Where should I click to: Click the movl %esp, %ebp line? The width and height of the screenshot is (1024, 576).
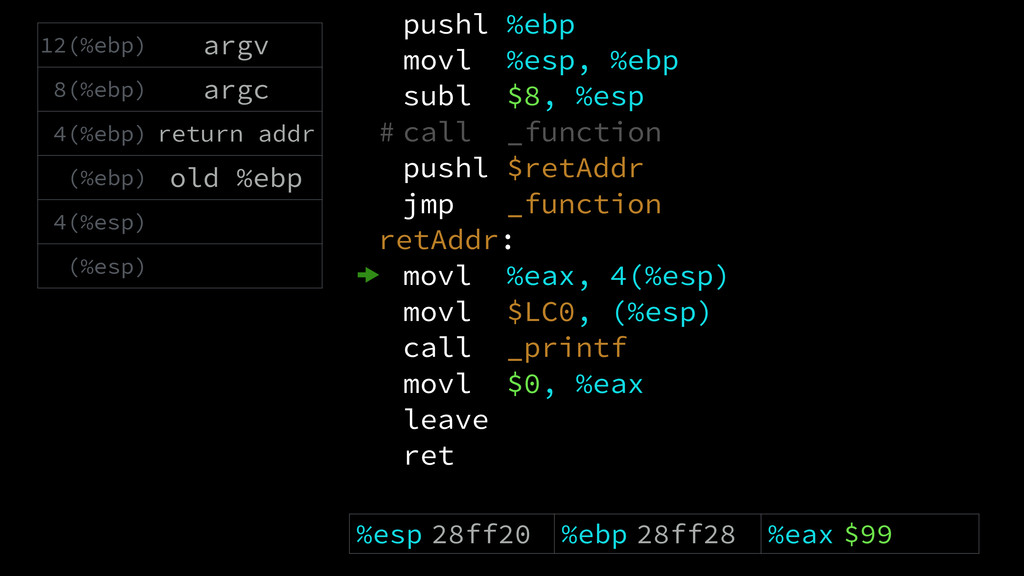click(541, 61)
